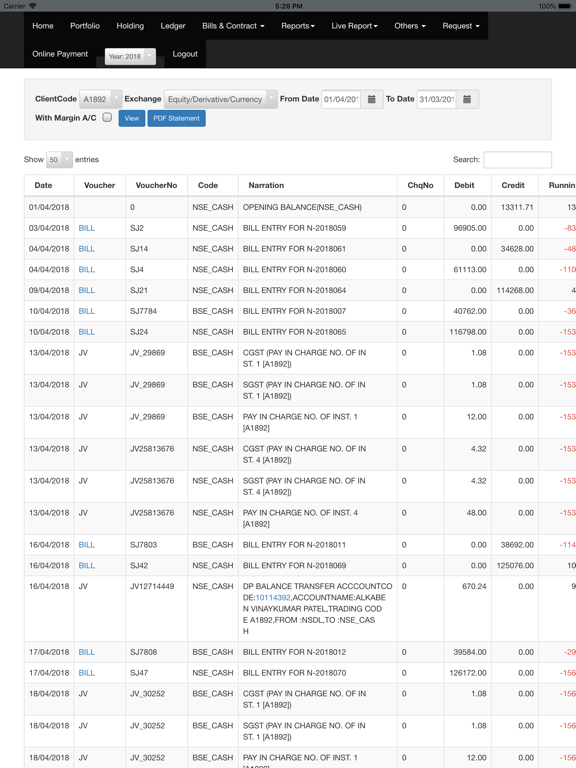Viewport: 576px width, 768px height.
Task: Sort table by ChqNo column header
Action: 420,185
